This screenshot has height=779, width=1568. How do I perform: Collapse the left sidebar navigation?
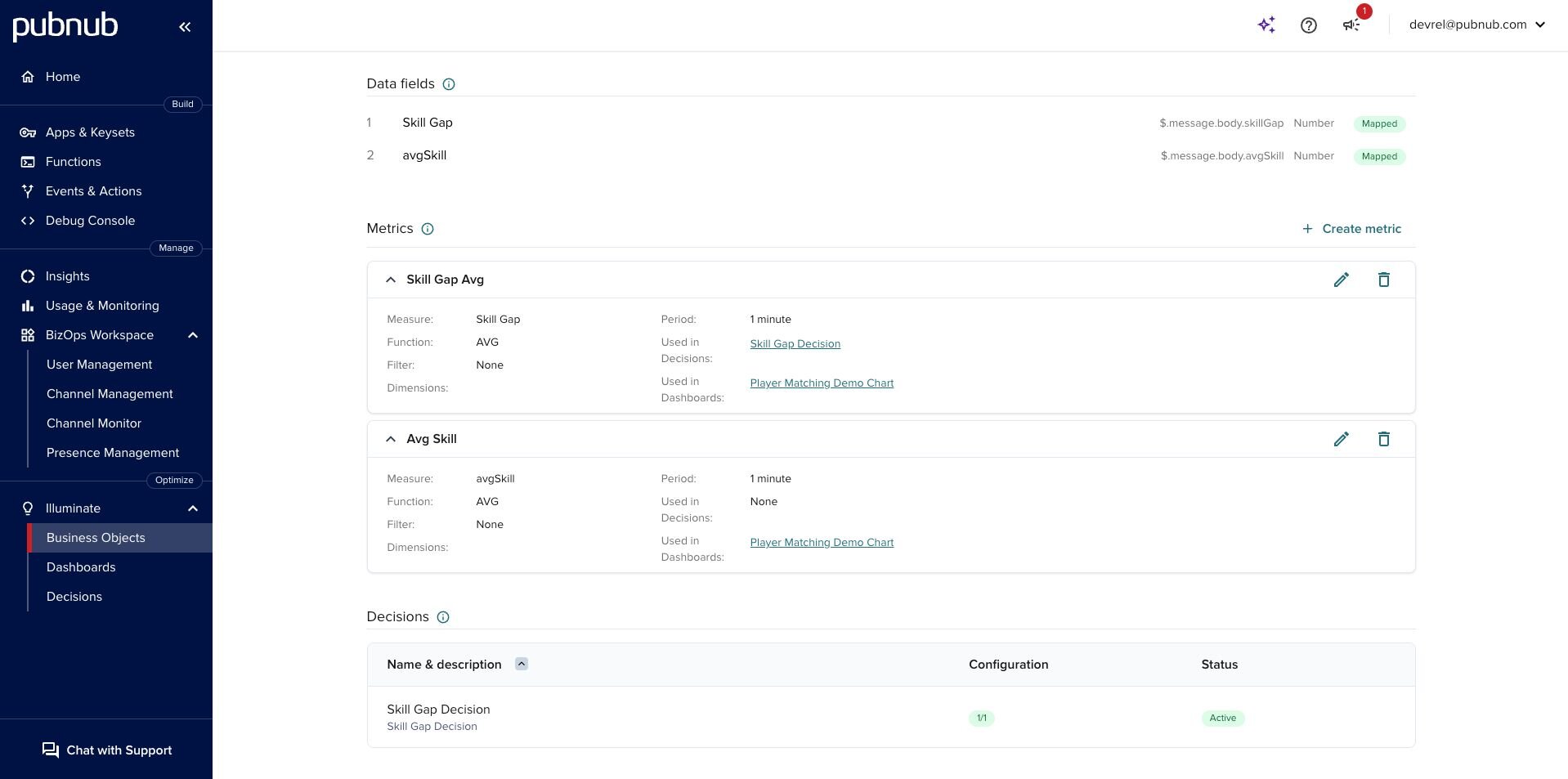185,27
